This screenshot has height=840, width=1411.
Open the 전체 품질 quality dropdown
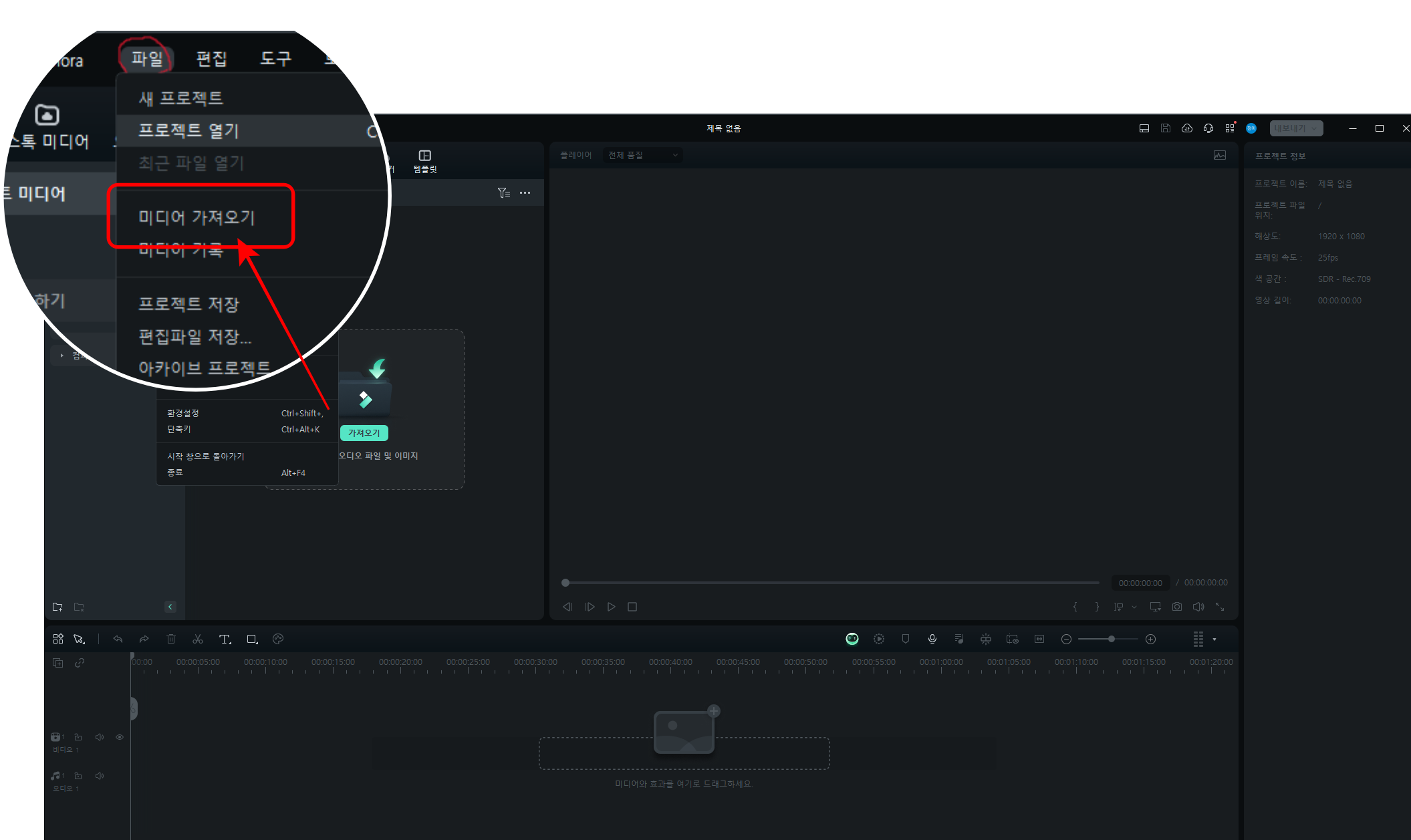pyautogui.click(x=642, y=155)
